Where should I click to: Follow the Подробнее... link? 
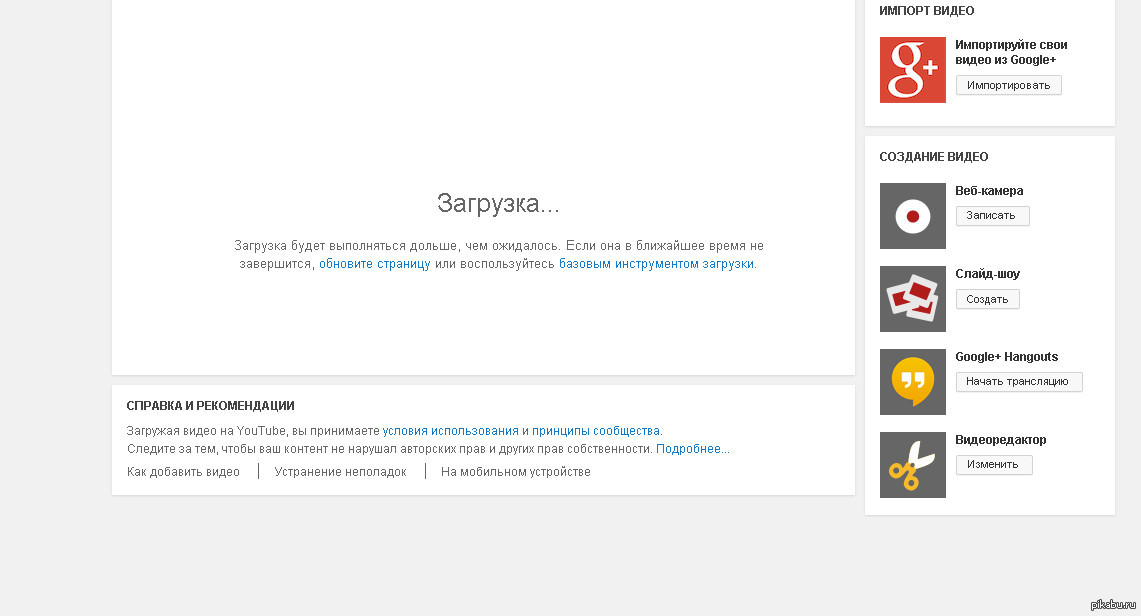click(x=692, y=449)
